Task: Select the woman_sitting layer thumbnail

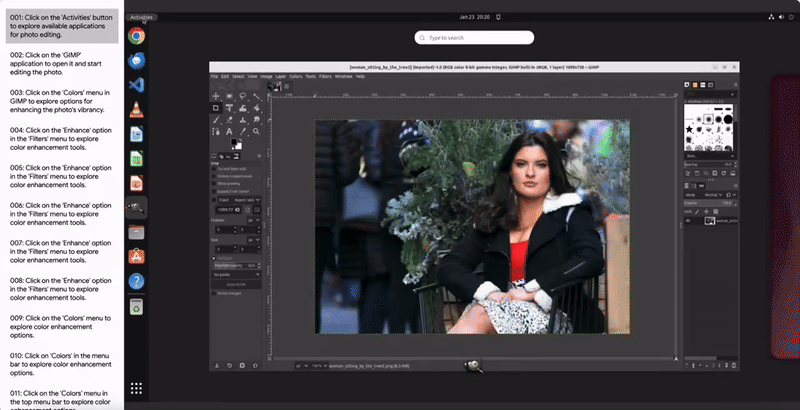Action: 709,221
